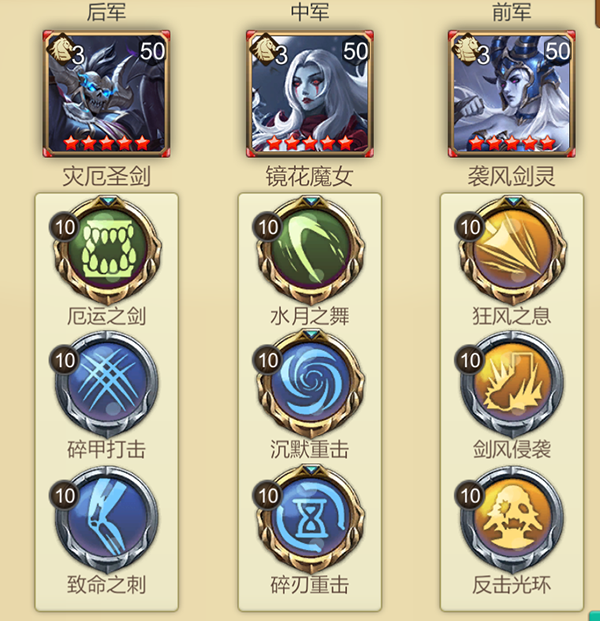Select the 厄运之剑 skill icon
600x621 pixels.
108,250
